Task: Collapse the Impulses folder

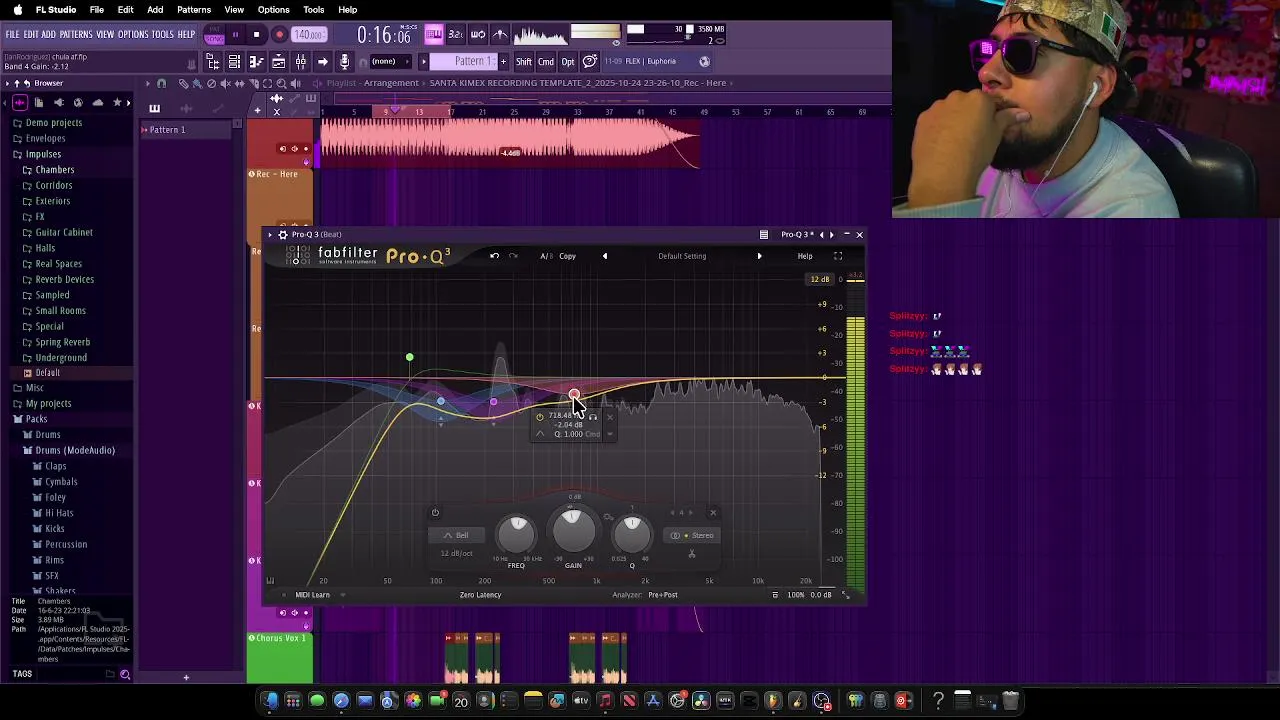Action: 43,154
